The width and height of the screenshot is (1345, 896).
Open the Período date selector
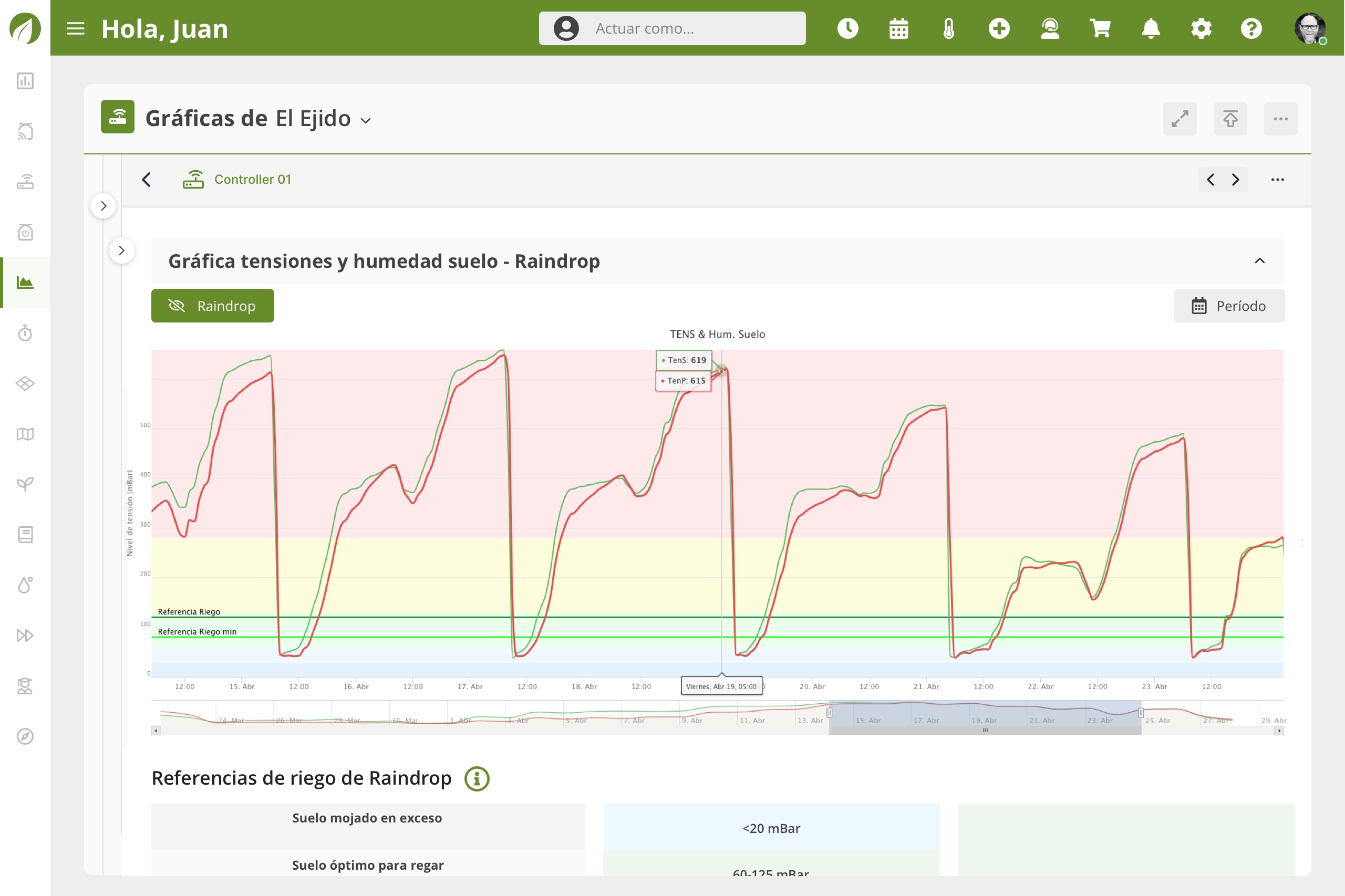pos(1229,306)
